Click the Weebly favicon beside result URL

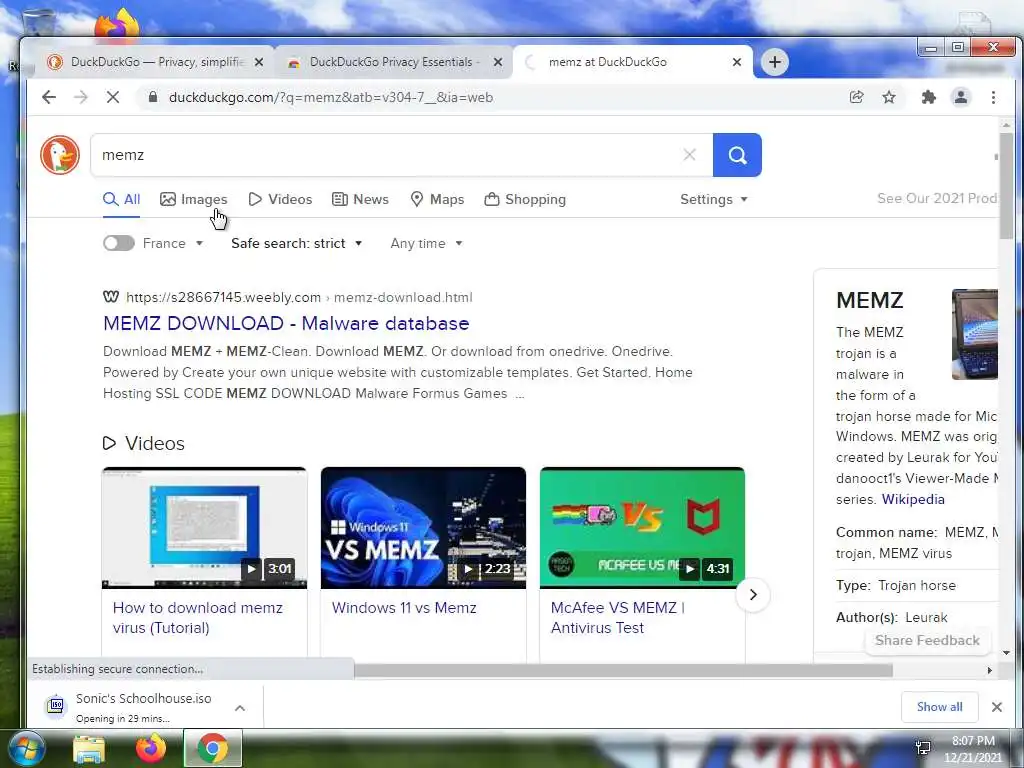tap(111, 297)
